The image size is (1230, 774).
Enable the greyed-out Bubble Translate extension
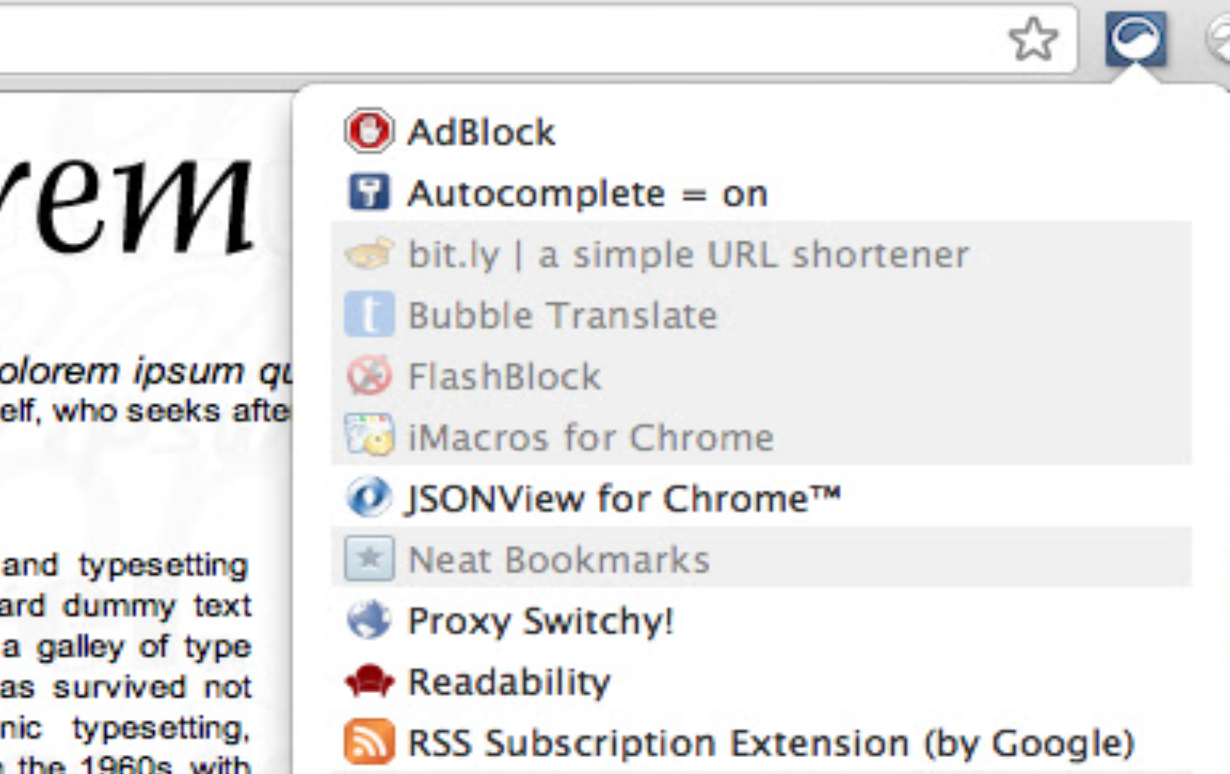click(x=562, y=316)
